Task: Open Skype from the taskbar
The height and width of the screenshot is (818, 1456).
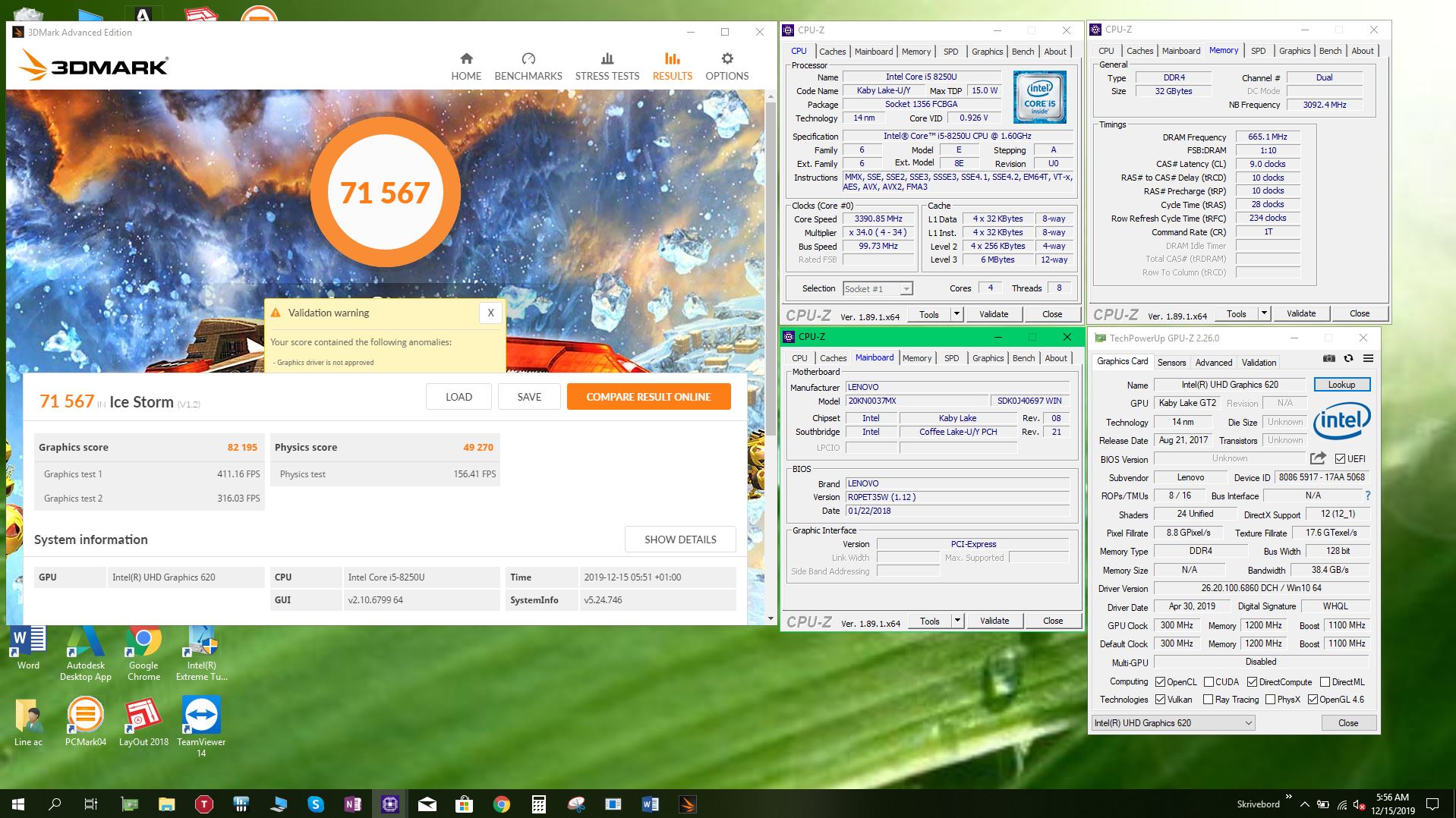Action: 316,804
